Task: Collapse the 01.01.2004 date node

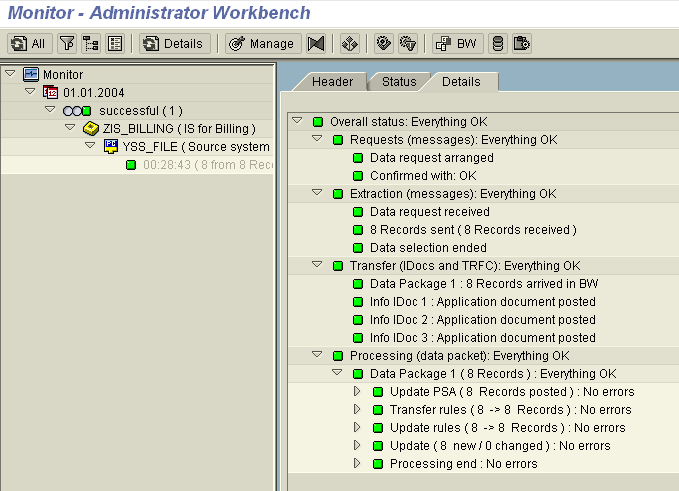Action: pyautogui.click(x=30, y=91)
